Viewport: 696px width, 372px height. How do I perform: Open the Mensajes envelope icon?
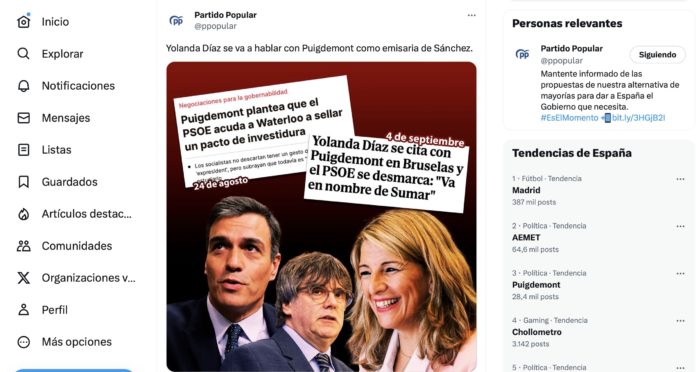click(24, 118)
